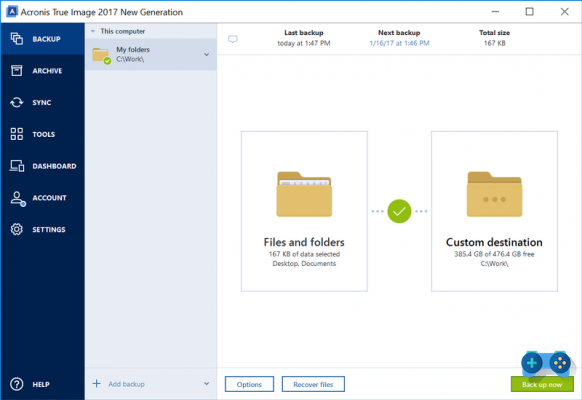The image size is (582, 400).
Task: Open the Backup section icon
Action: tap(17, 39)
